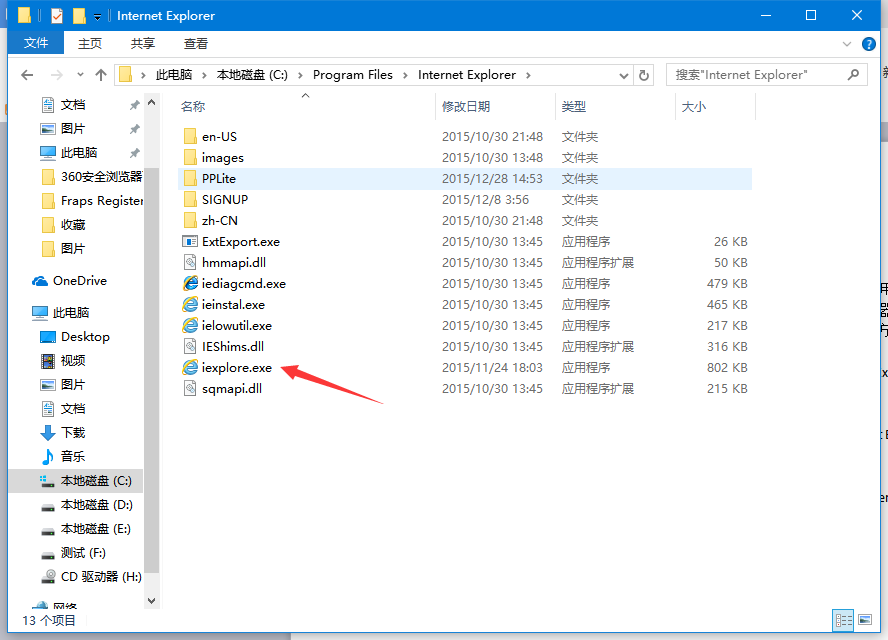The image size is (888, 640).
Task: Refresh the Internet Explorer folder
Action: click(643, 75)
